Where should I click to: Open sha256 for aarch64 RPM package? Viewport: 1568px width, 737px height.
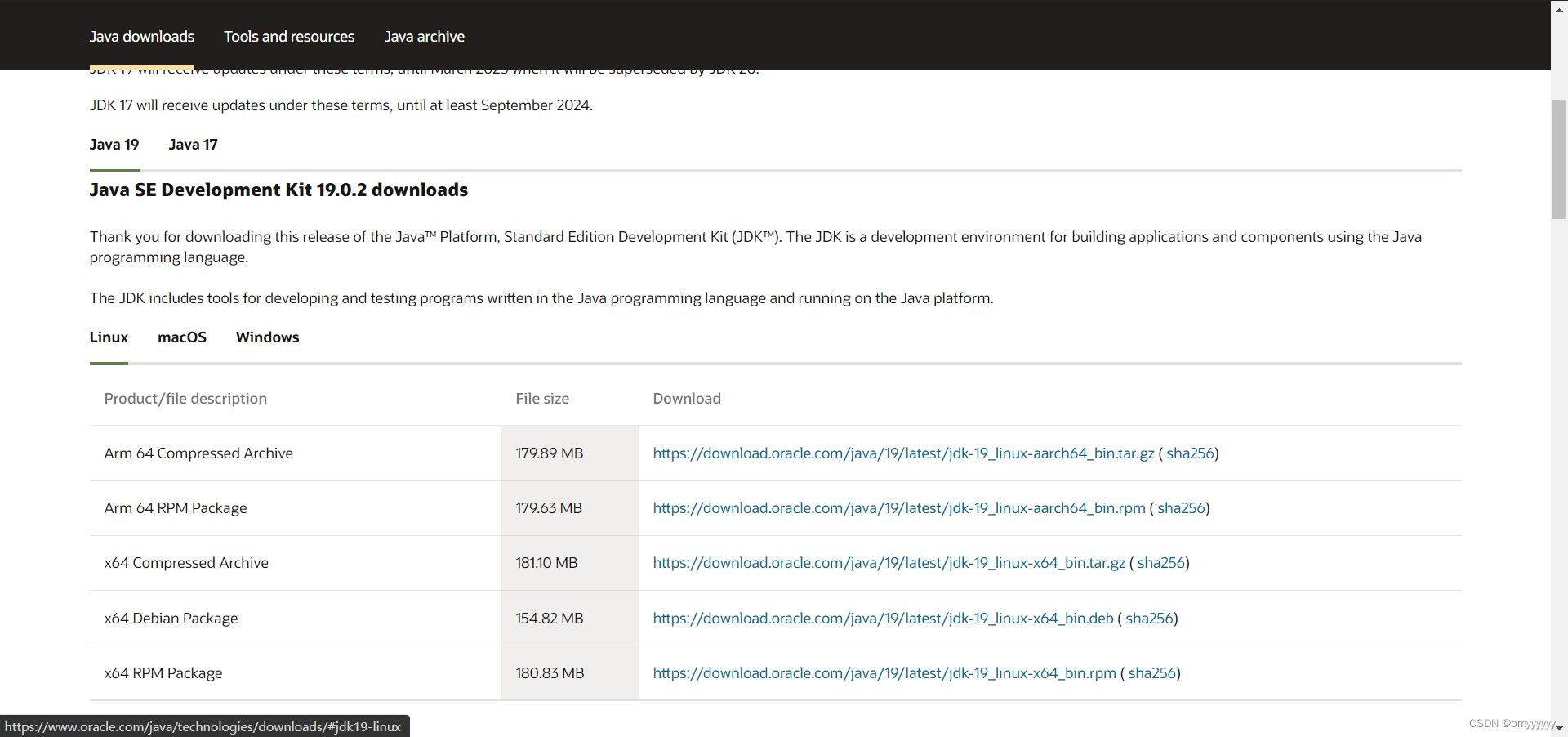[1181, 508]
